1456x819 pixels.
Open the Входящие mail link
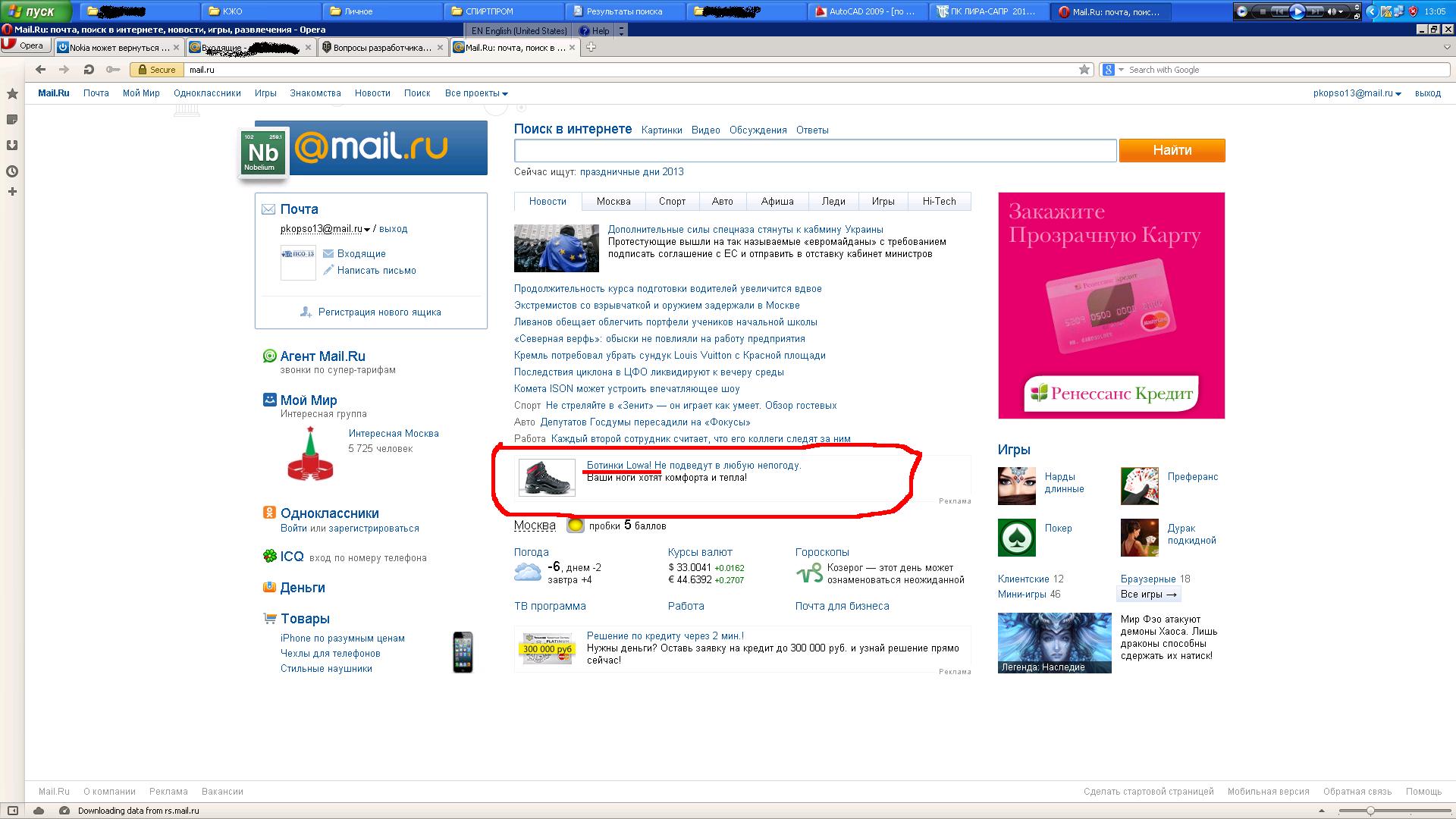[x=361, y=254]
